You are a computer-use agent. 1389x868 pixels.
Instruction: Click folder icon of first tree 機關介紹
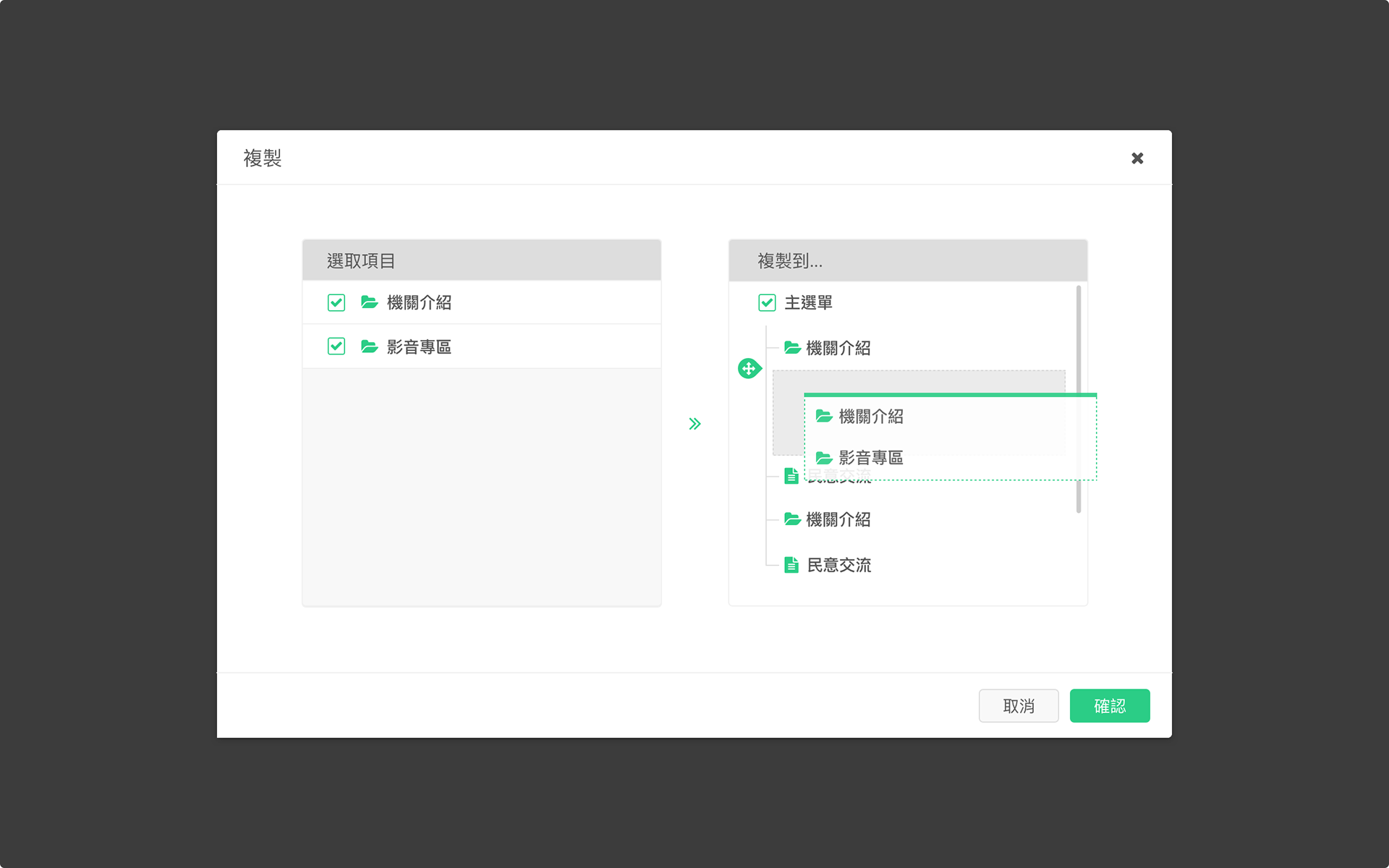coord(792,348)
